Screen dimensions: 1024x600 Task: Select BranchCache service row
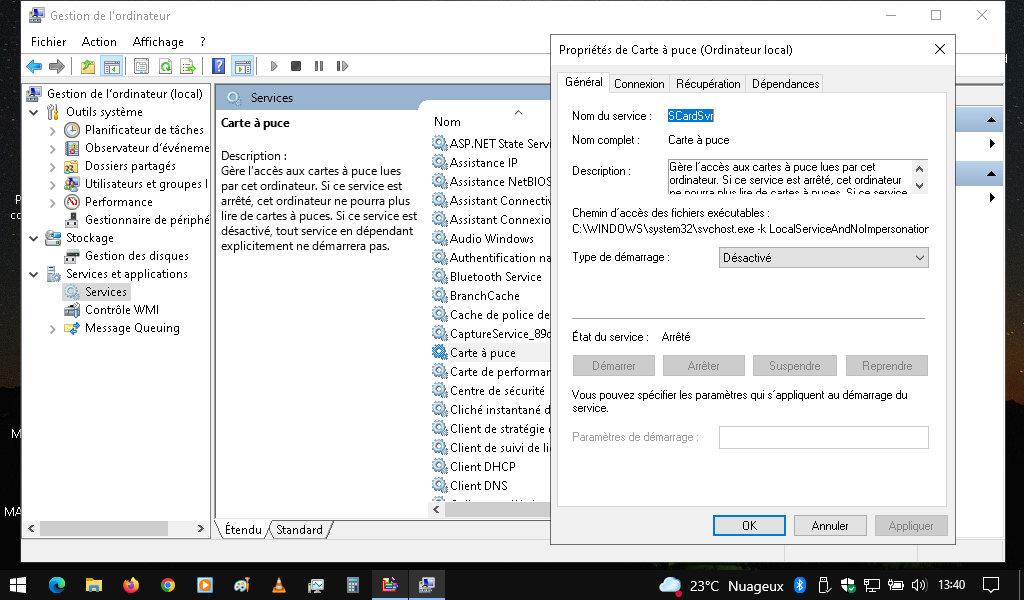(485, 296)
